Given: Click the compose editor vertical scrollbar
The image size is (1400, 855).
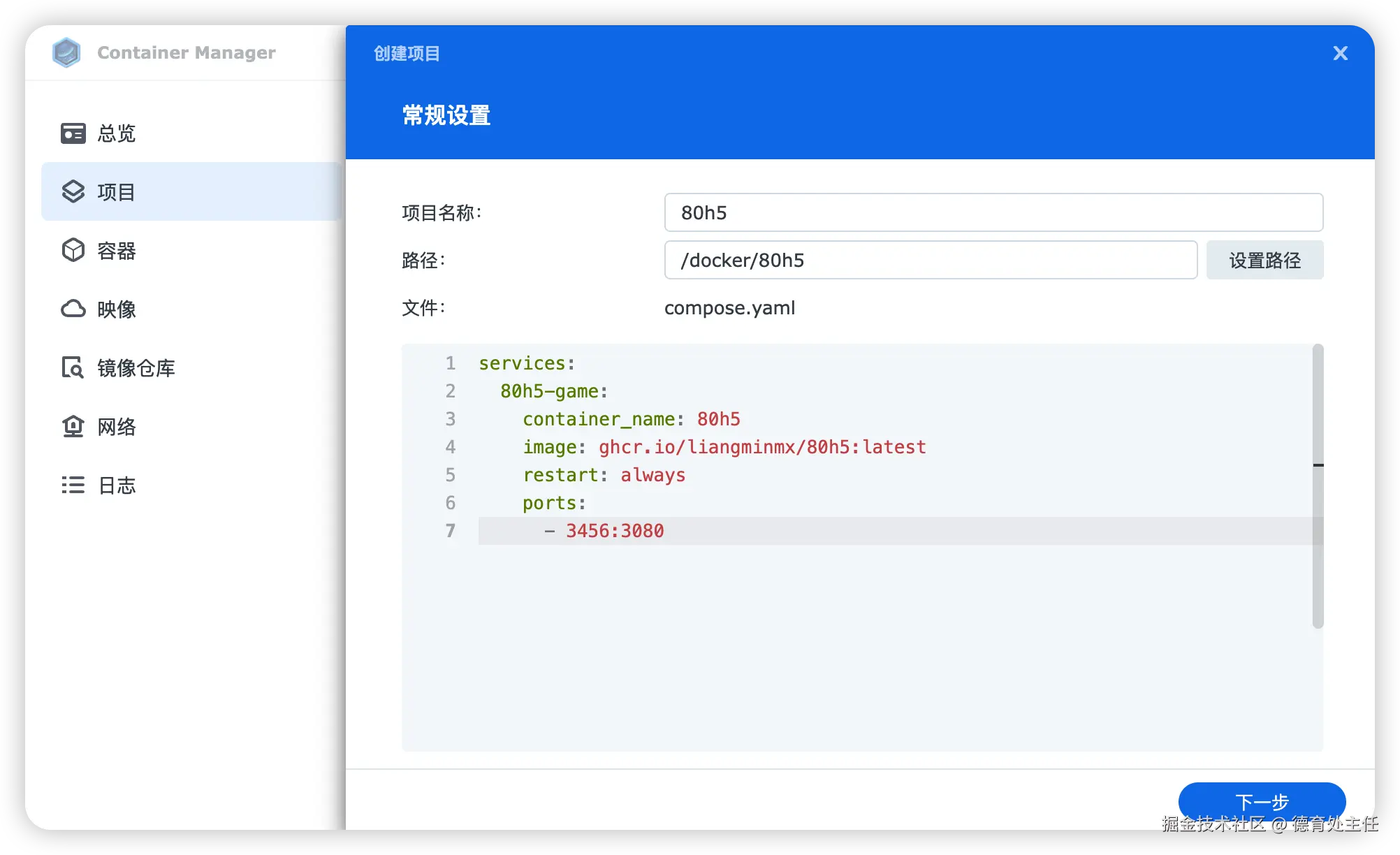Looking at the screenshot, I should point(1318,486).
